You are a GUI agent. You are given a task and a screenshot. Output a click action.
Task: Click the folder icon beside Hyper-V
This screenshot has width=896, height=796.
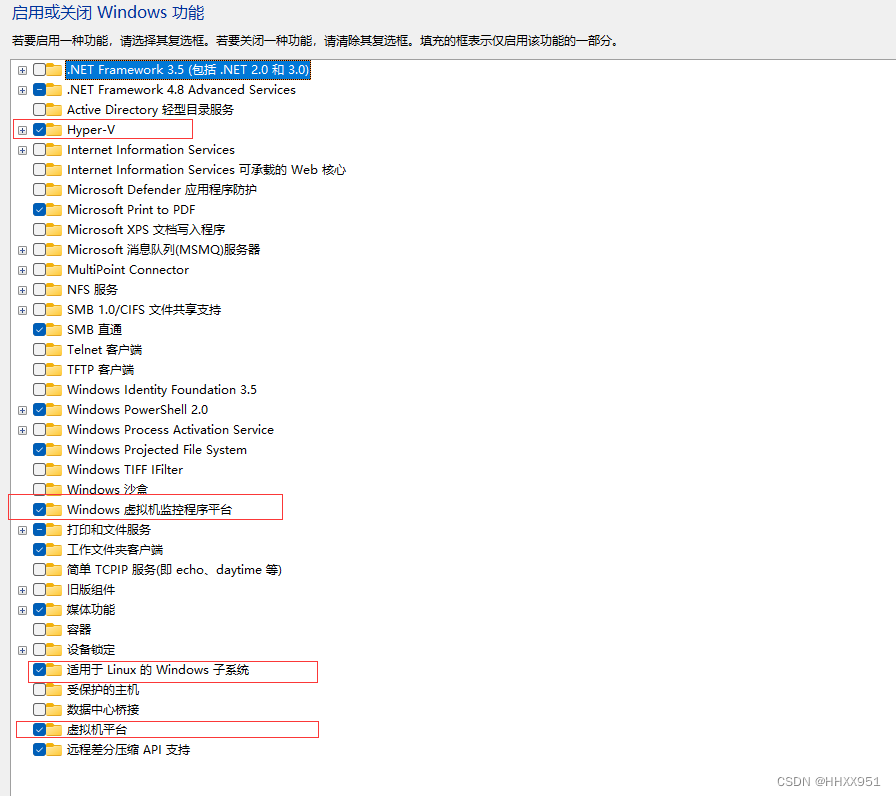pos(52,129)
